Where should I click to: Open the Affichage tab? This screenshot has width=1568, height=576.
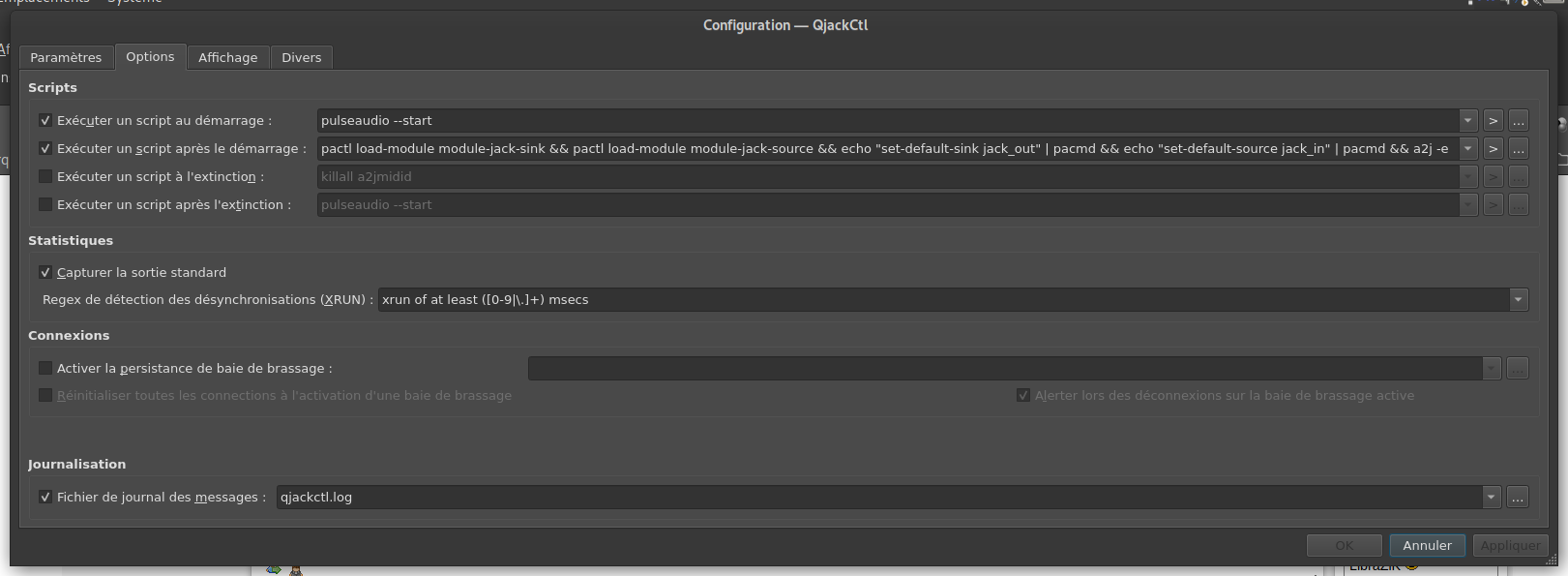point(228,58)
